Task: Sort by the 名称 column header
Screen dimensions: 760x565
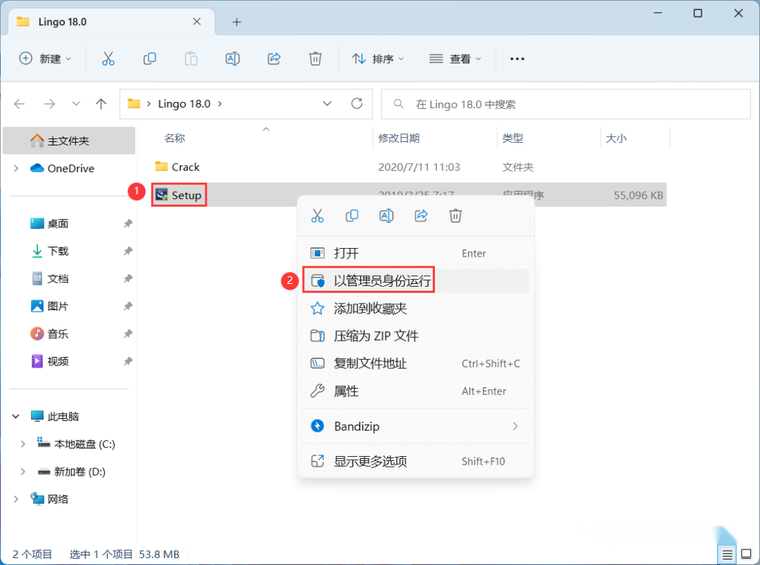Action: [x=174, y=138]
